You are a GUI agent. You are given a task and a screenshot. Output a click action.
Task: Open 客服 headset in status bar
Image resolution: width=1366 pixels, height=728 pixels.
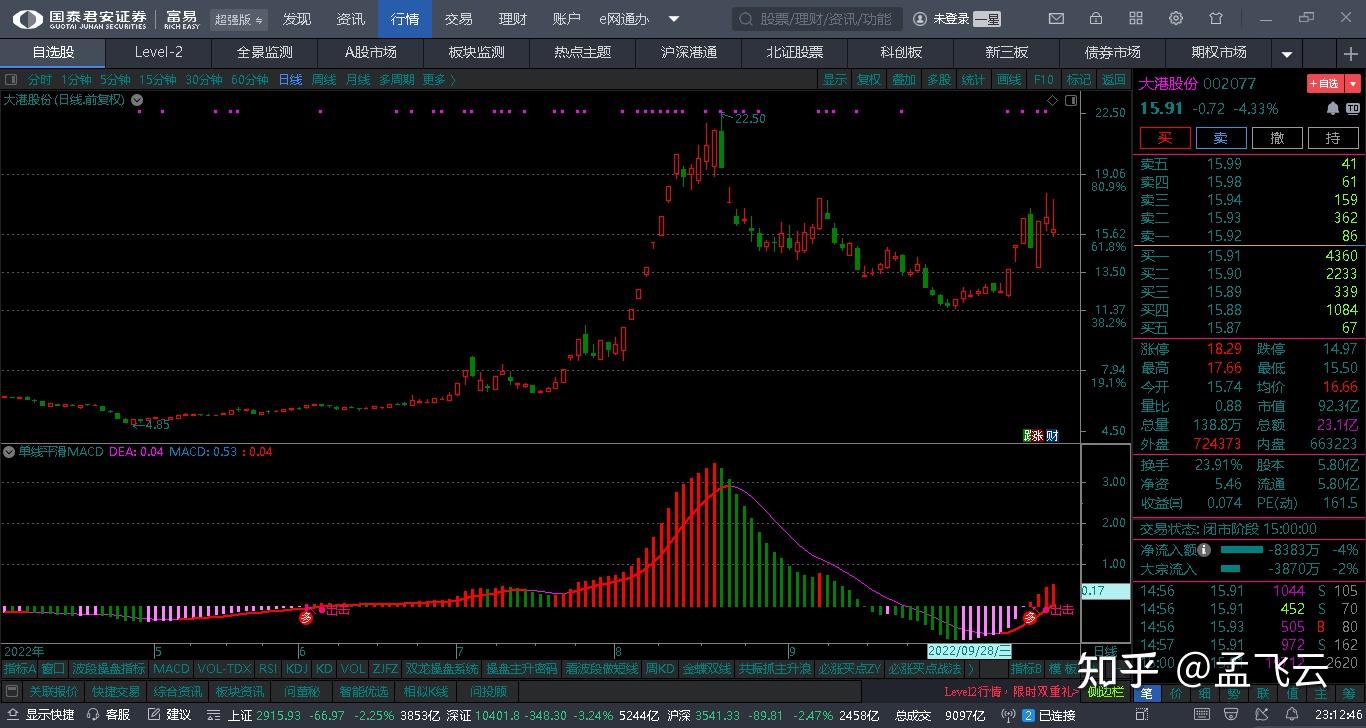click(x=109, y=715)
